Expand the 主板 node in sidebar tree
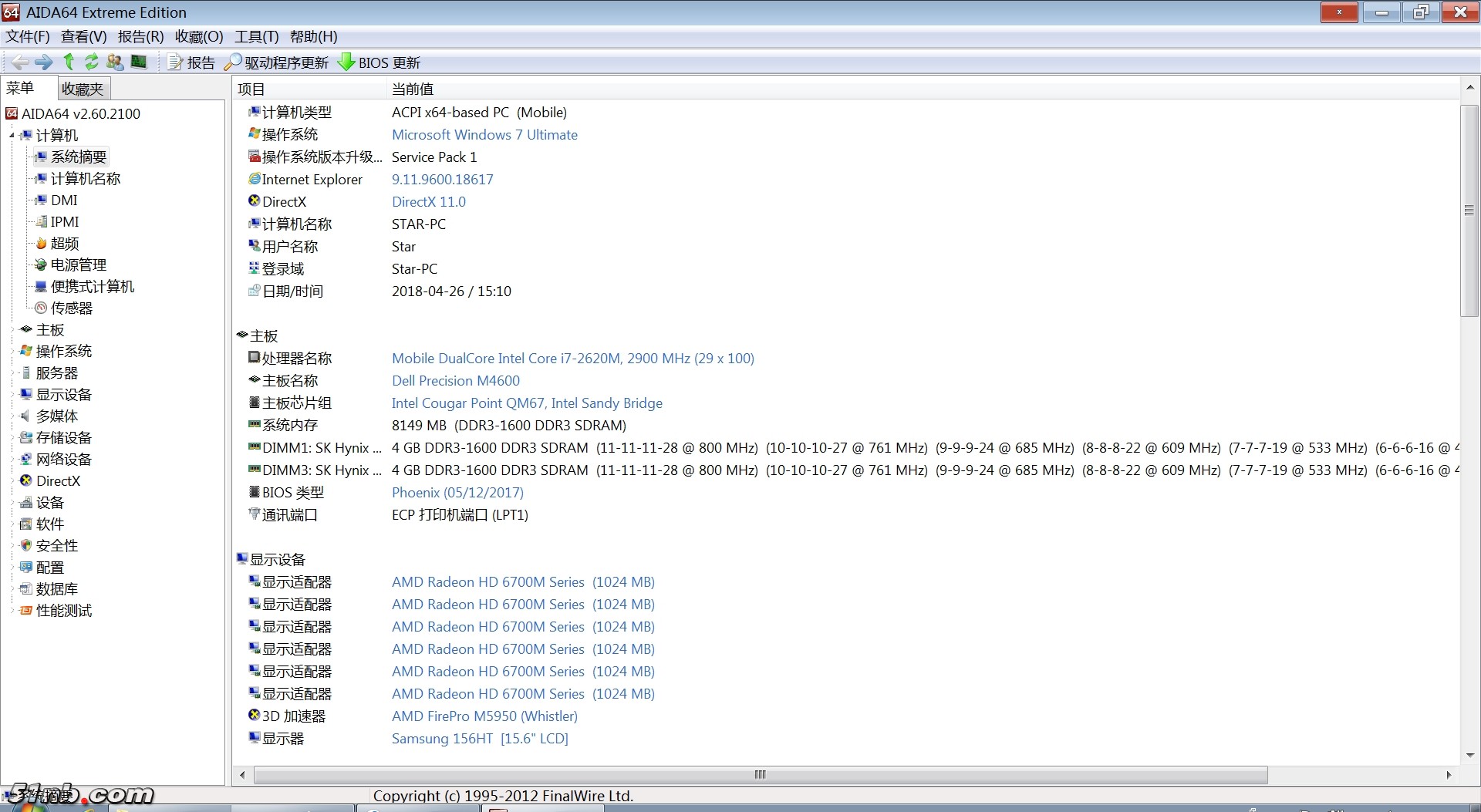This screenshot has height=812, width=1481. click(x=12, y=330)
